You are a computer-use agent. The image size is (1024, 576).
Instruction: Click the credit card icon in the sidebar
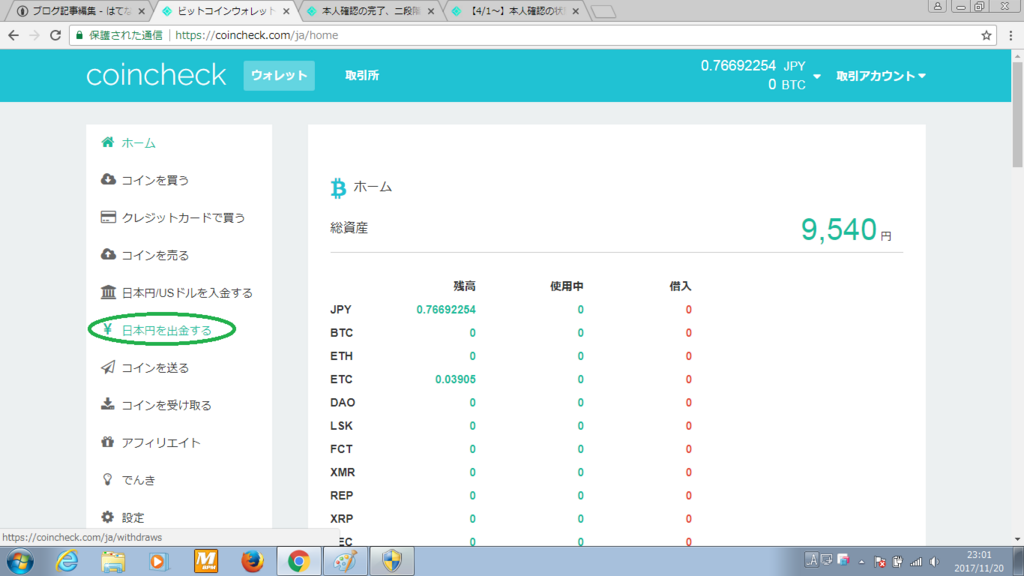(x=108, y=217)
